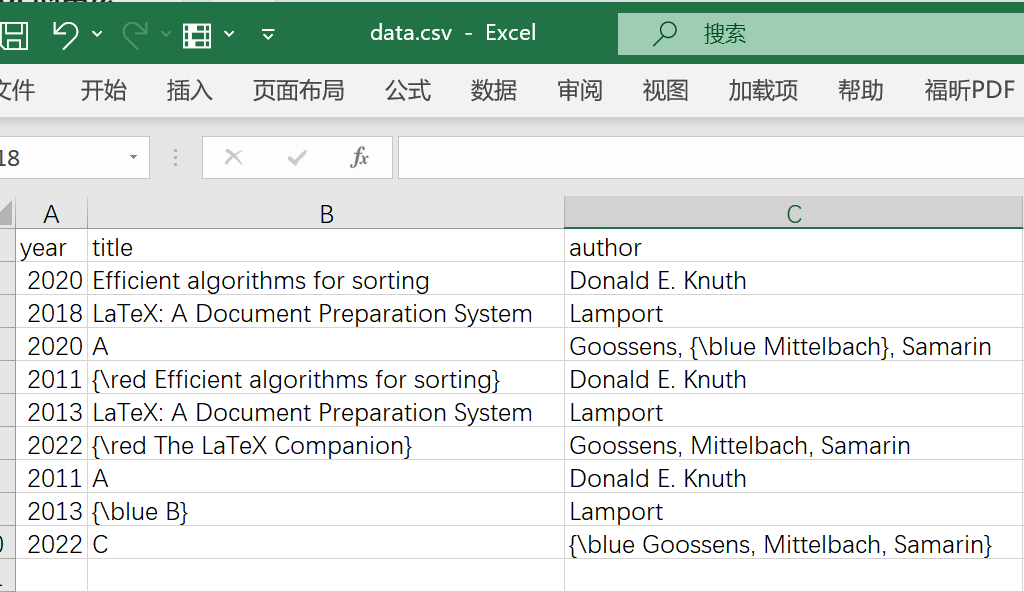Select '{\blue Goossens, Mittelbach, Samarin}' cell
This screenshot has width=1024, height=592.
click(x=793, y=544)
